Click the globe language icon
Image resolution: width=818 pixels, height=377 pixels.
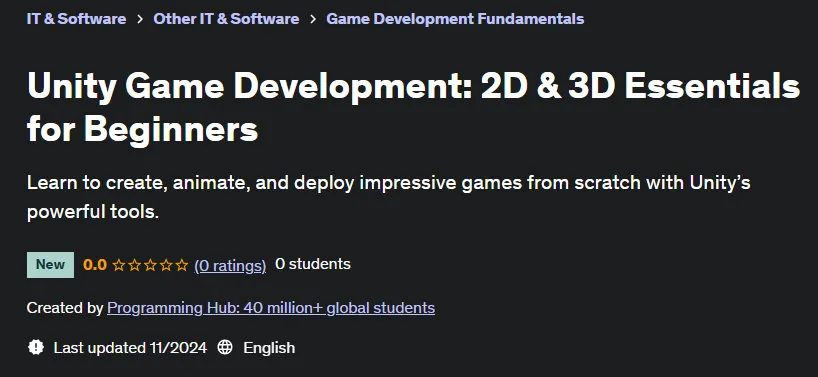(225, 347)
